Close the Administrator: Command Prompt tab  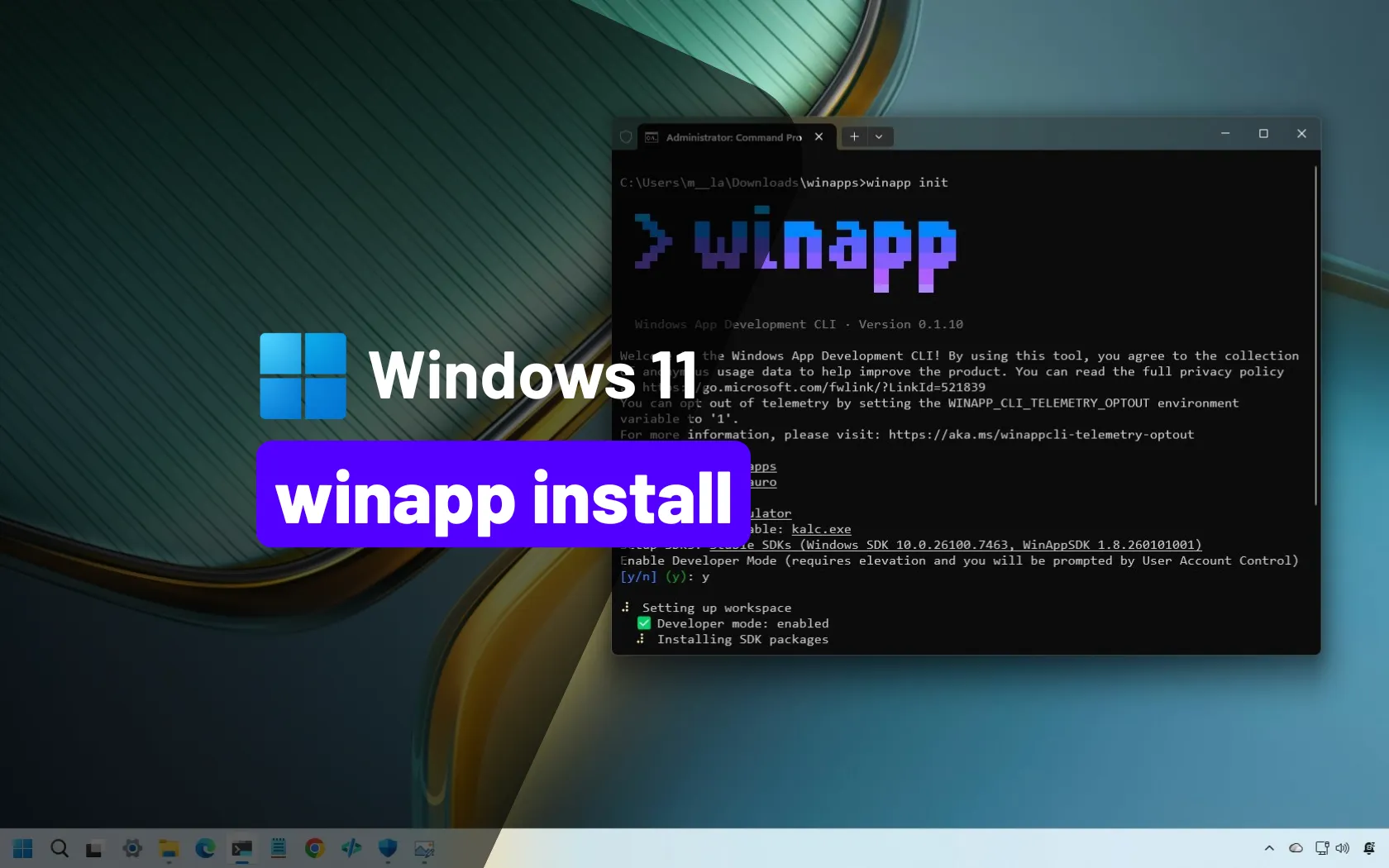tap(819, 137)
